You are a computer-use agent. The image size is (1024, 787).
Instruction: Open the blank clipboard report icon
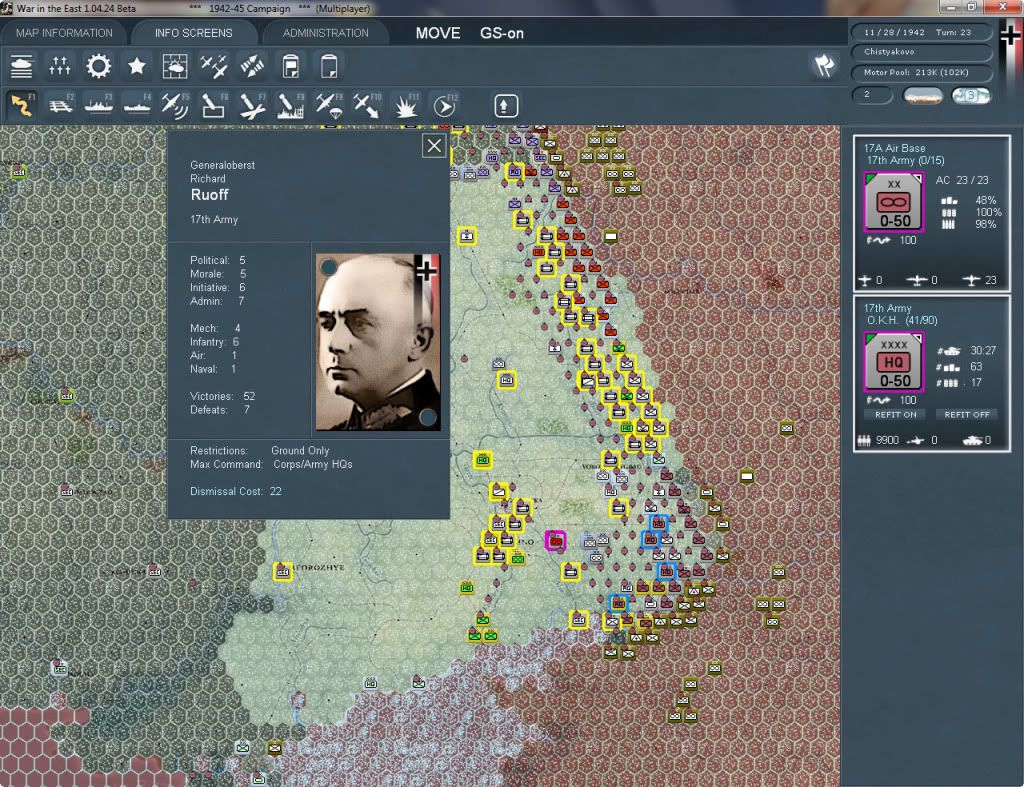[329, 66]
